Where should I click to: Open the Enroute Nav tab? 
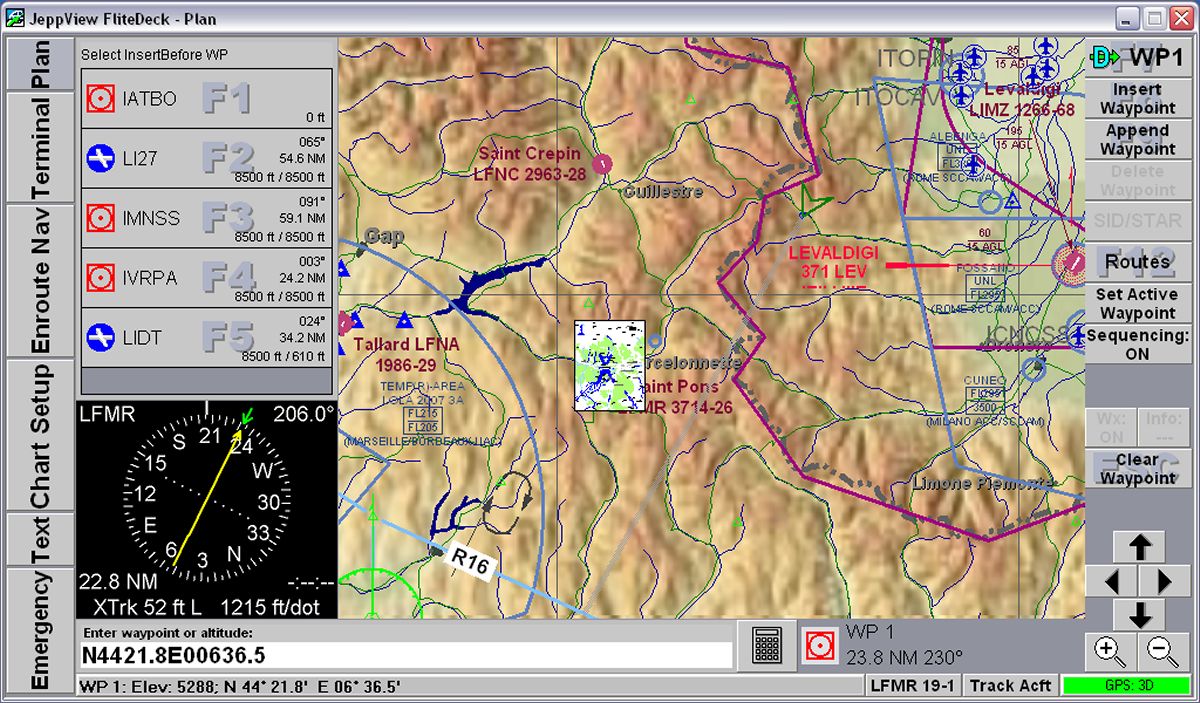pyautogui.click(x=41, y=281)
